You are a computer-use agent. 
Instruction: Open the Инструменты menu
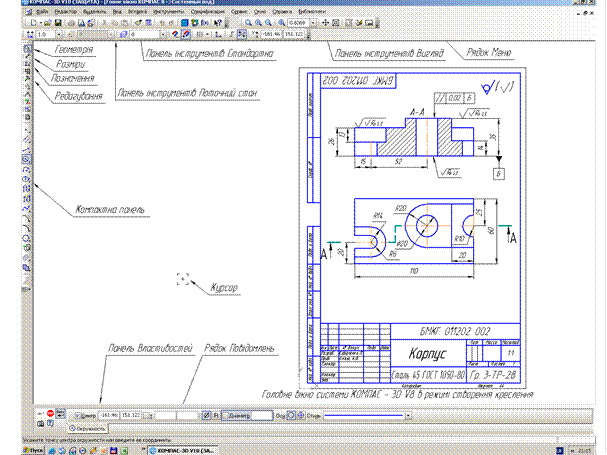(169, 12)
